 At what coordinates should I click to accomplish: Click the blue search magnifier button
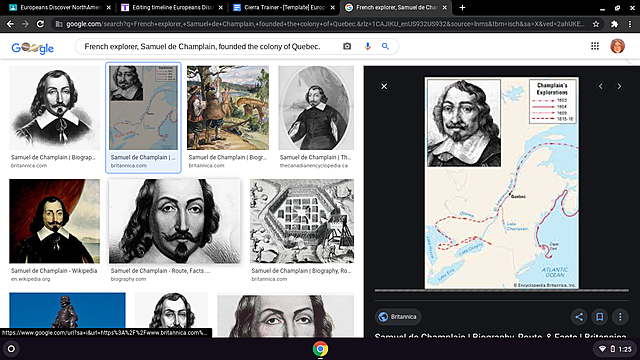[x=385, y=47]
